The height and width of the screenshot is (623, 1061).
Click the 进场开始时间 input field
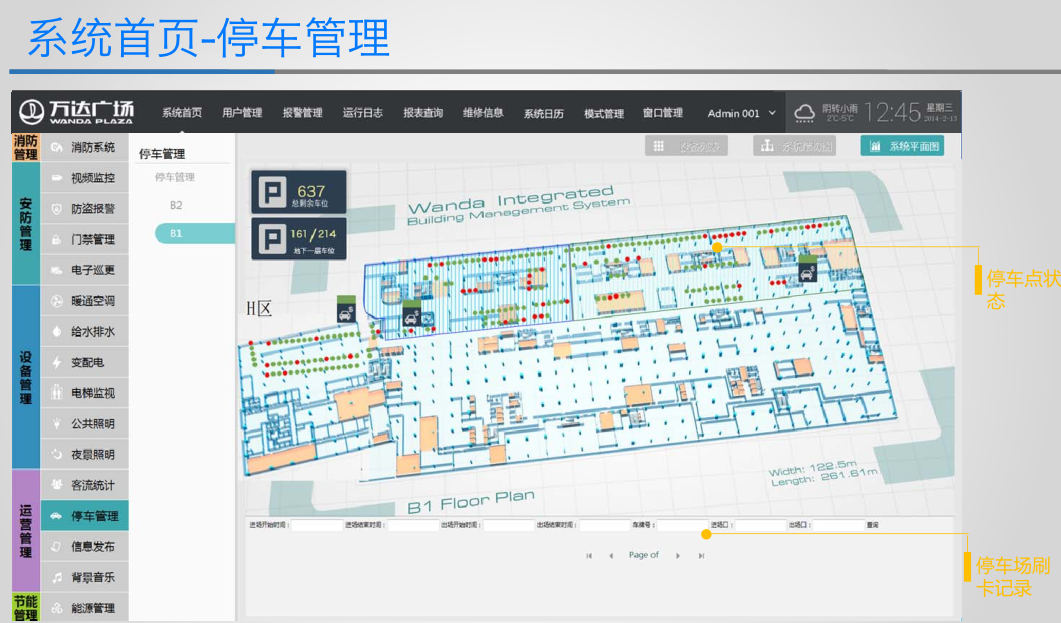[x=315, y=525]
